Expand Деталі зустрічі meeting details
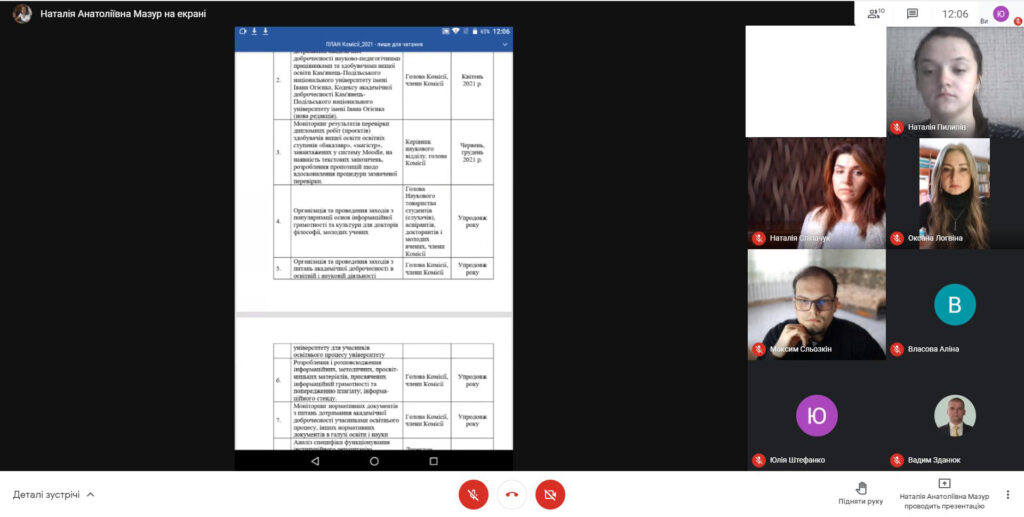 54,494
